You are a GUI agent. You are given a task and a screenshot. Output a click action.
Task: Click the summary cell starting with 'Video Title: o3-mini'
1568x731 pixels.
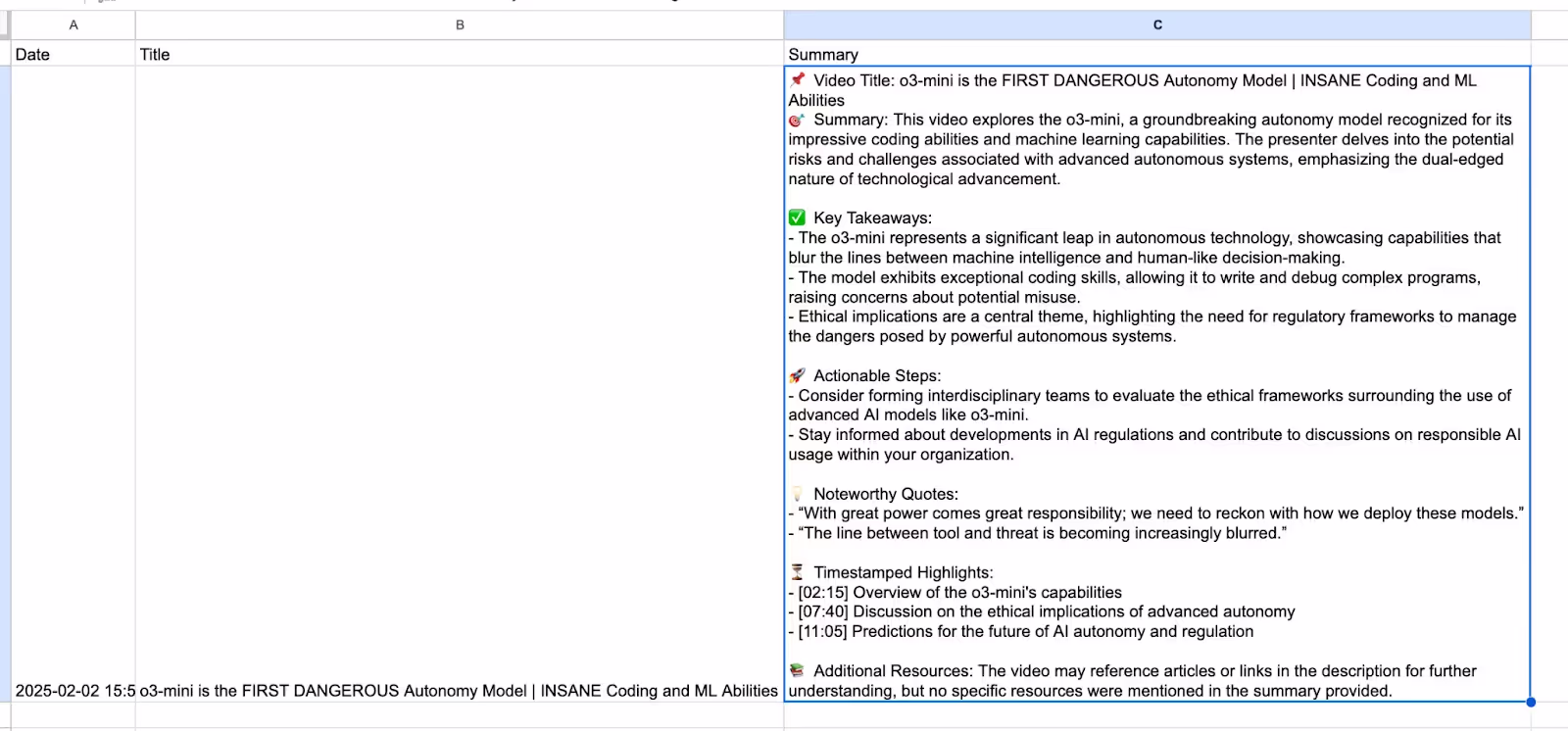1157,384
